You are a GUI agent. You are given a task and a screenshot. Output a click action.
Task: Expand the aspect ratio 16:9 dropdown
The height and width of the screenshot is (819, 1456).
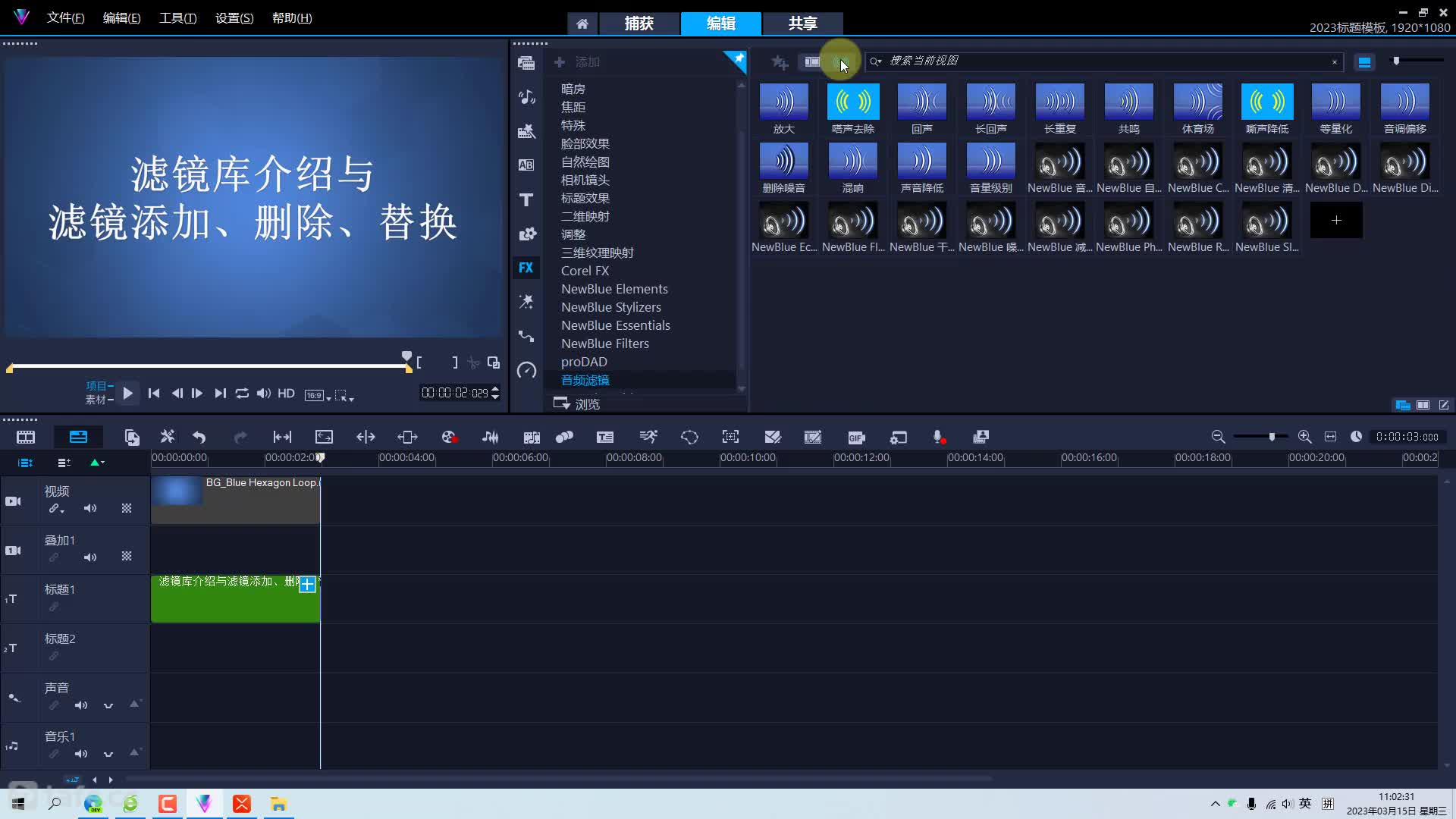(x=317, y=395)
